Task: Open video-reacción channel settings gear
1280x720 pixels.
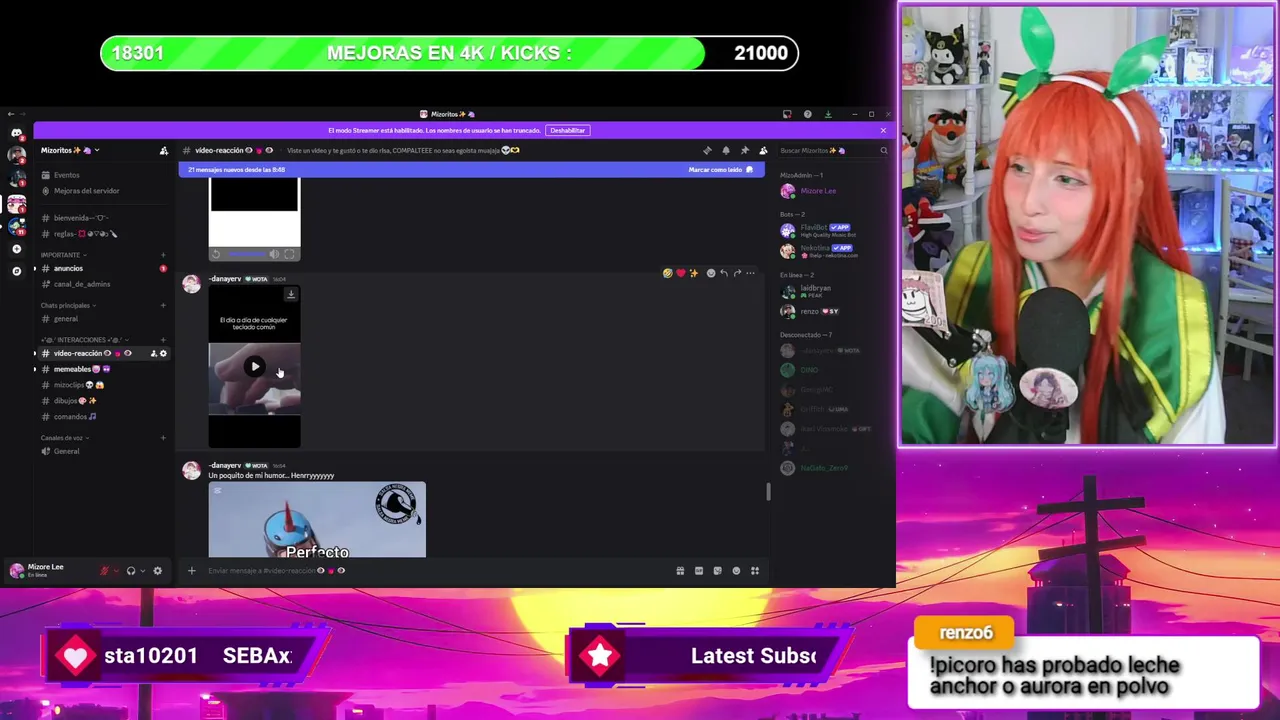Action: 163,353
